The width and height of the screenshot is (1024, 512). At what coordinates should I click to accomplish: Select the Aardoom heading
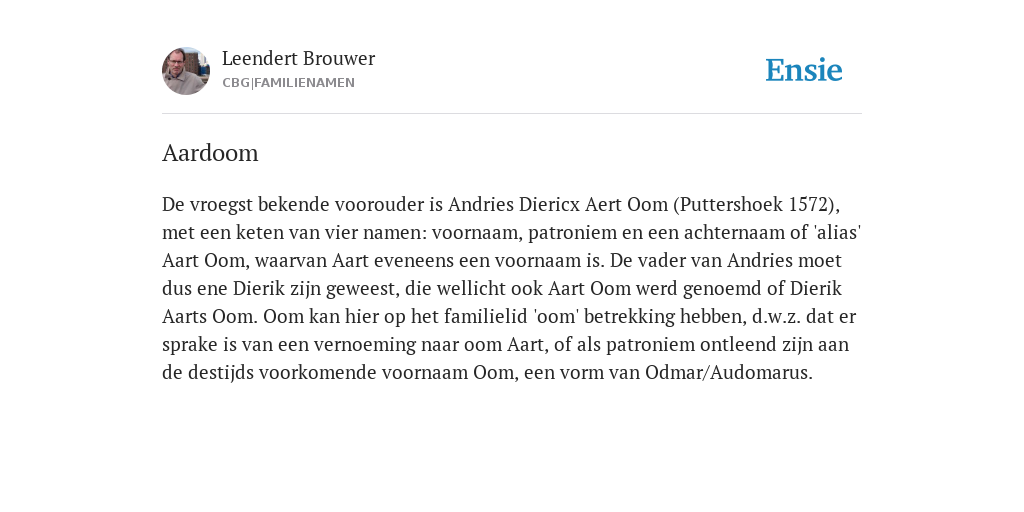(x=210, y=153)
